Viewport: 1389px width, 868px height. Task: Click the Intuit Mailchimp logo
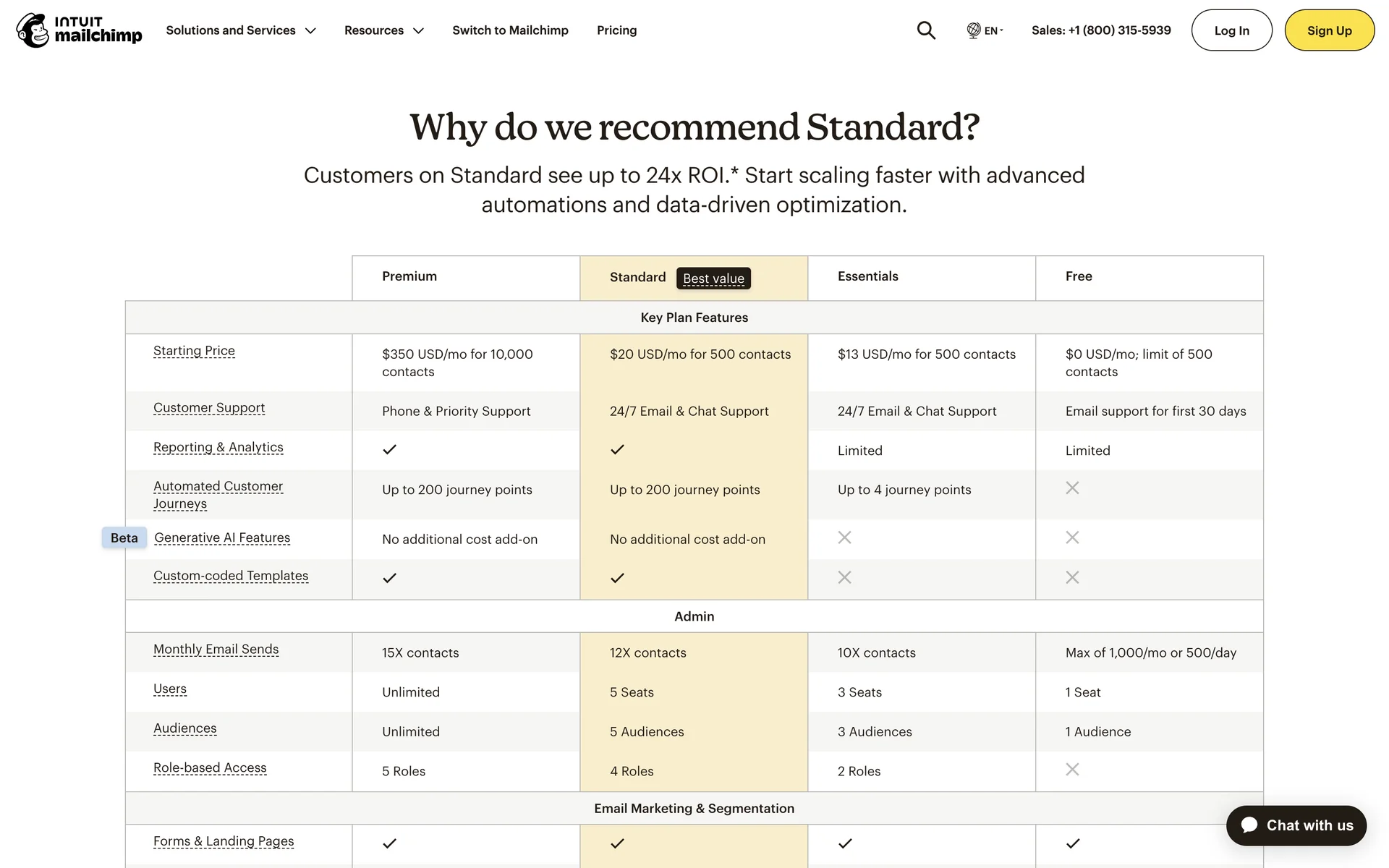[79, 30]
